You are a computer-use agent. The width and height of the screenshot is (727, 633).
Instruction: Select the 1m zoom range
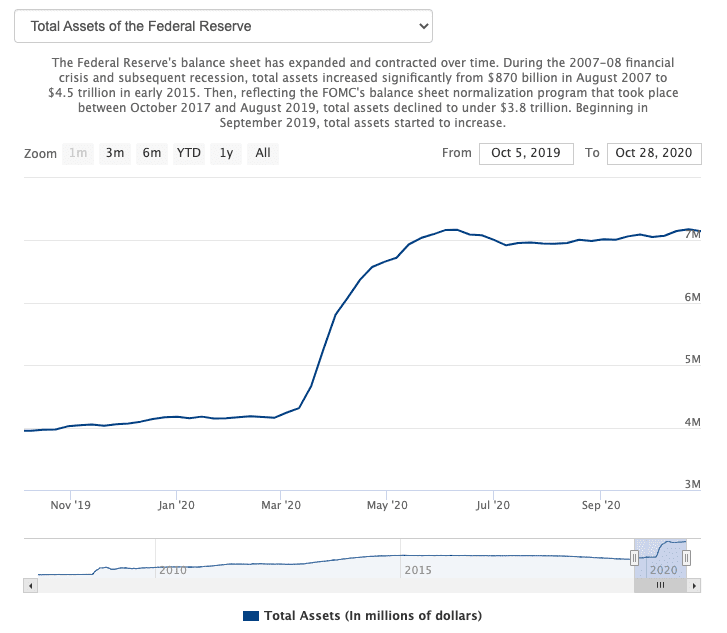point(78,153)
